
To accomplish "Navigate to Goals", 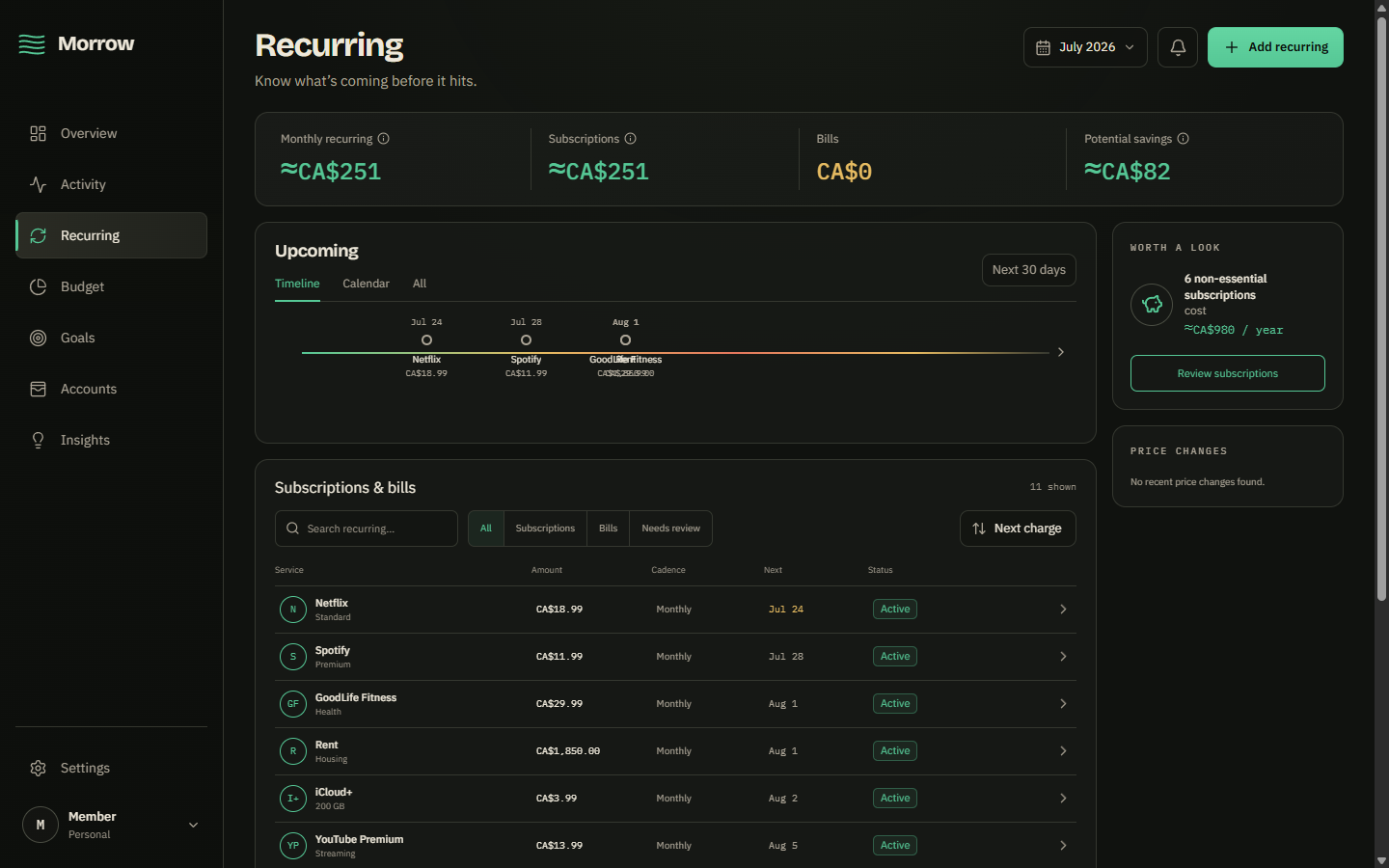I will [x=111, y=338].
